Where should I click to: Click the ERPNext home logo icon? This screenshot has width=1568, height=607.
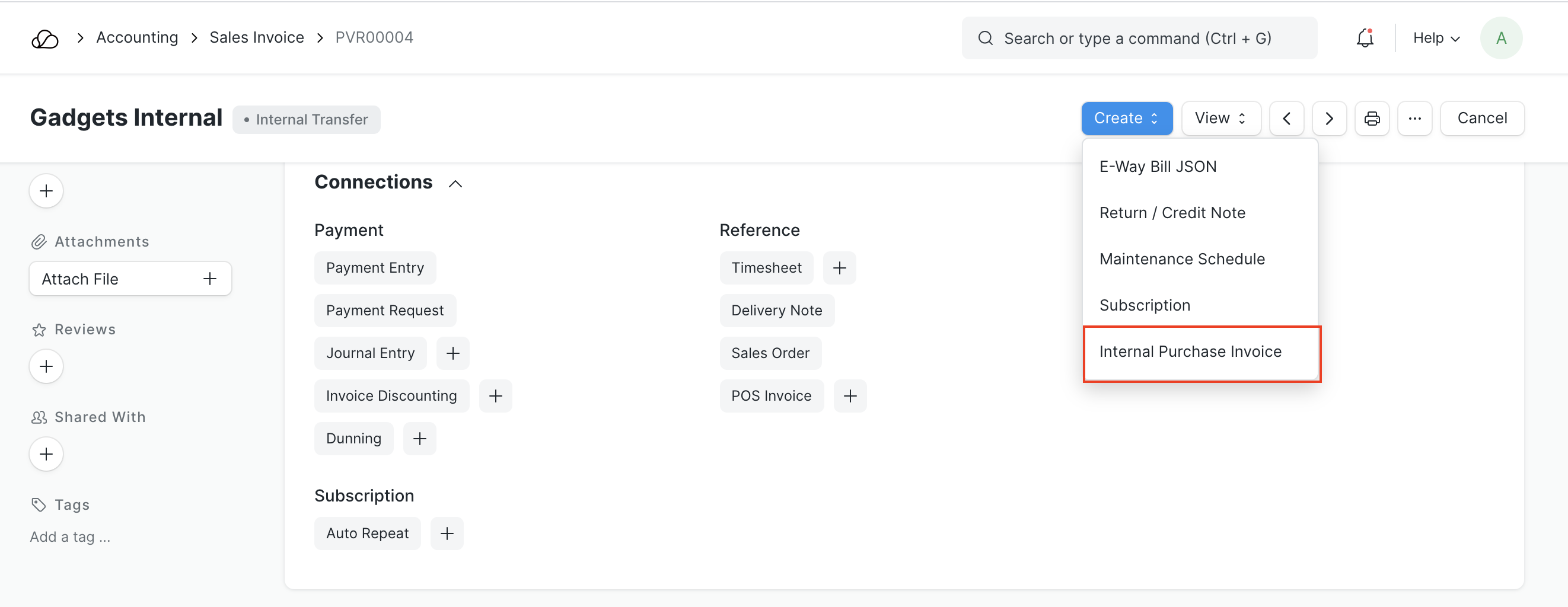[44, 39]
